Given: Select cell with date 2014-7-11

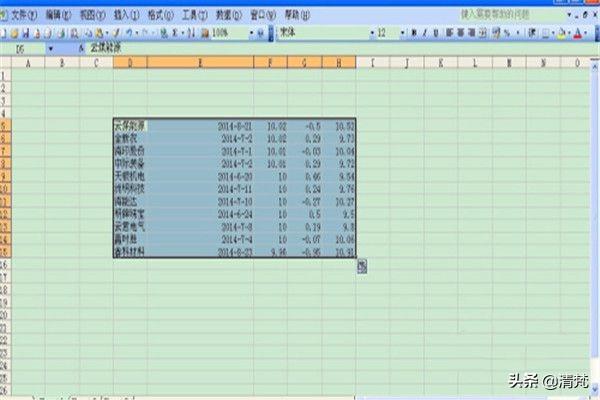Looking at the screenshot, I should click(x=200, y=189).
